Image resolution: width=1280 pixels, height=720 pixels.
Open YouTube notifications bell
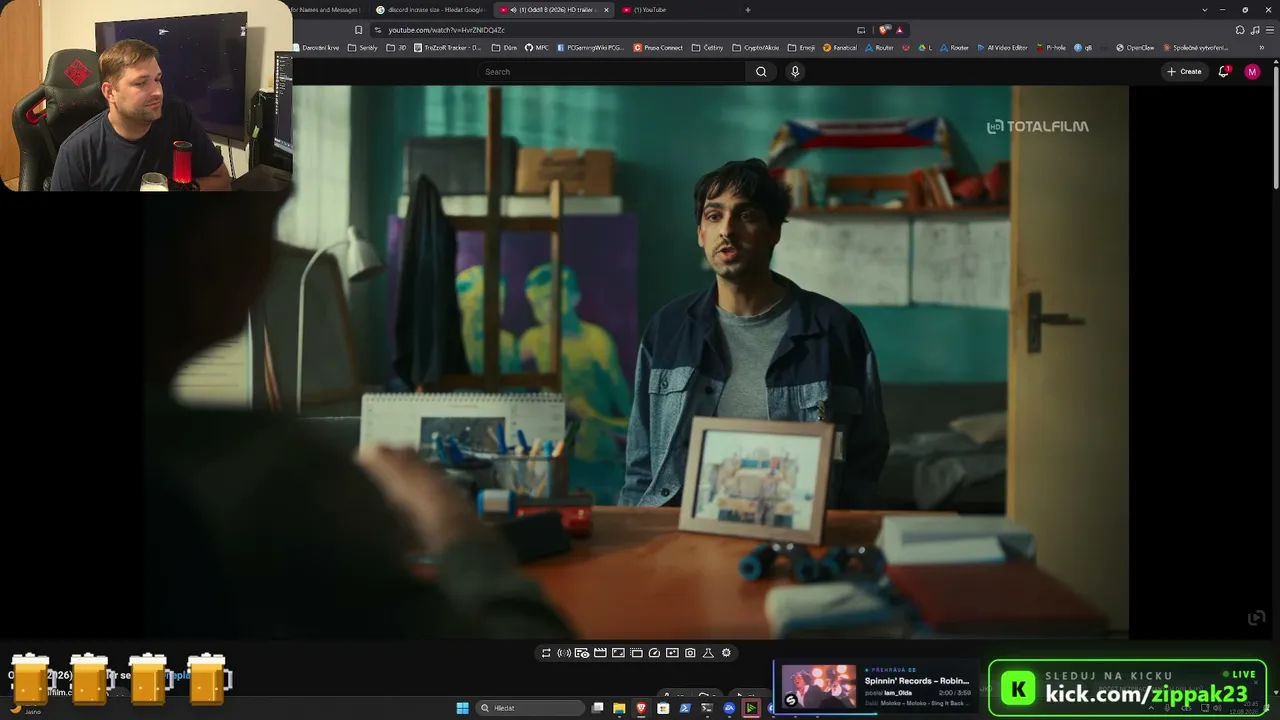[x=1224, y=72]
